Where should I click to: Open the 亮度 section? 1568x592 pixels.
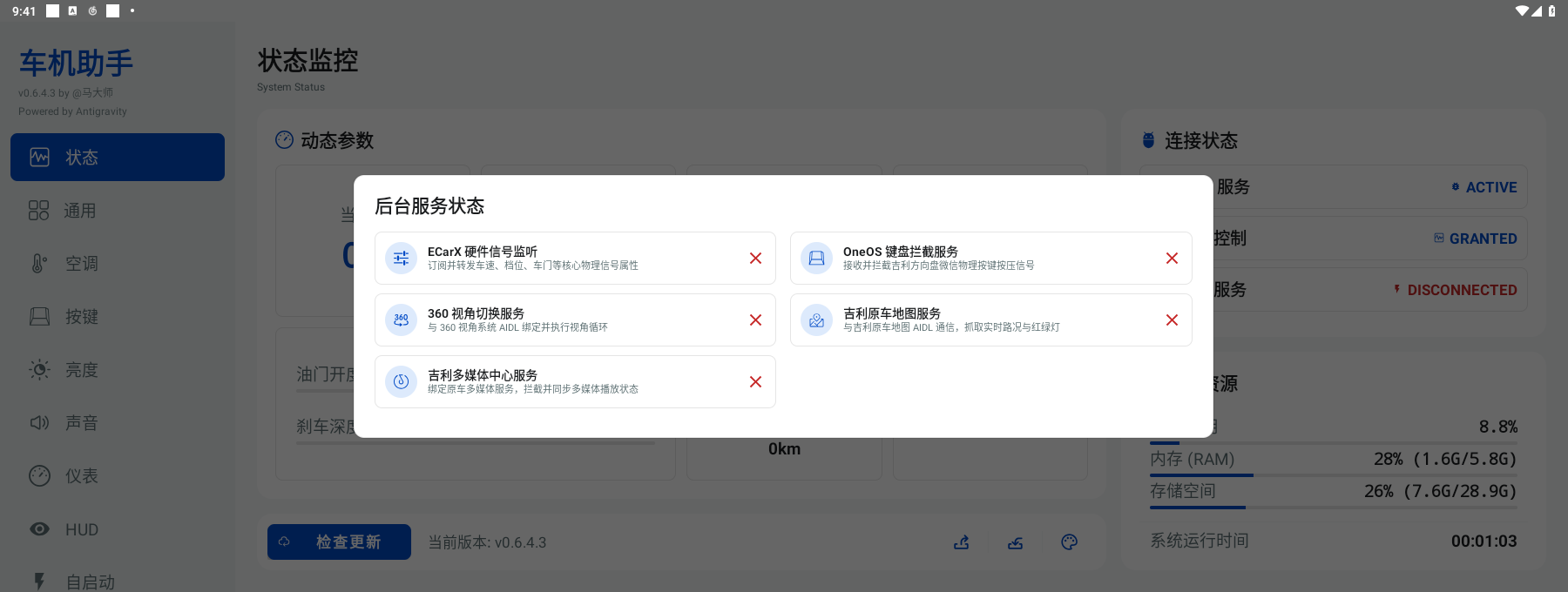pyautogui.click(x=118, y=369)
